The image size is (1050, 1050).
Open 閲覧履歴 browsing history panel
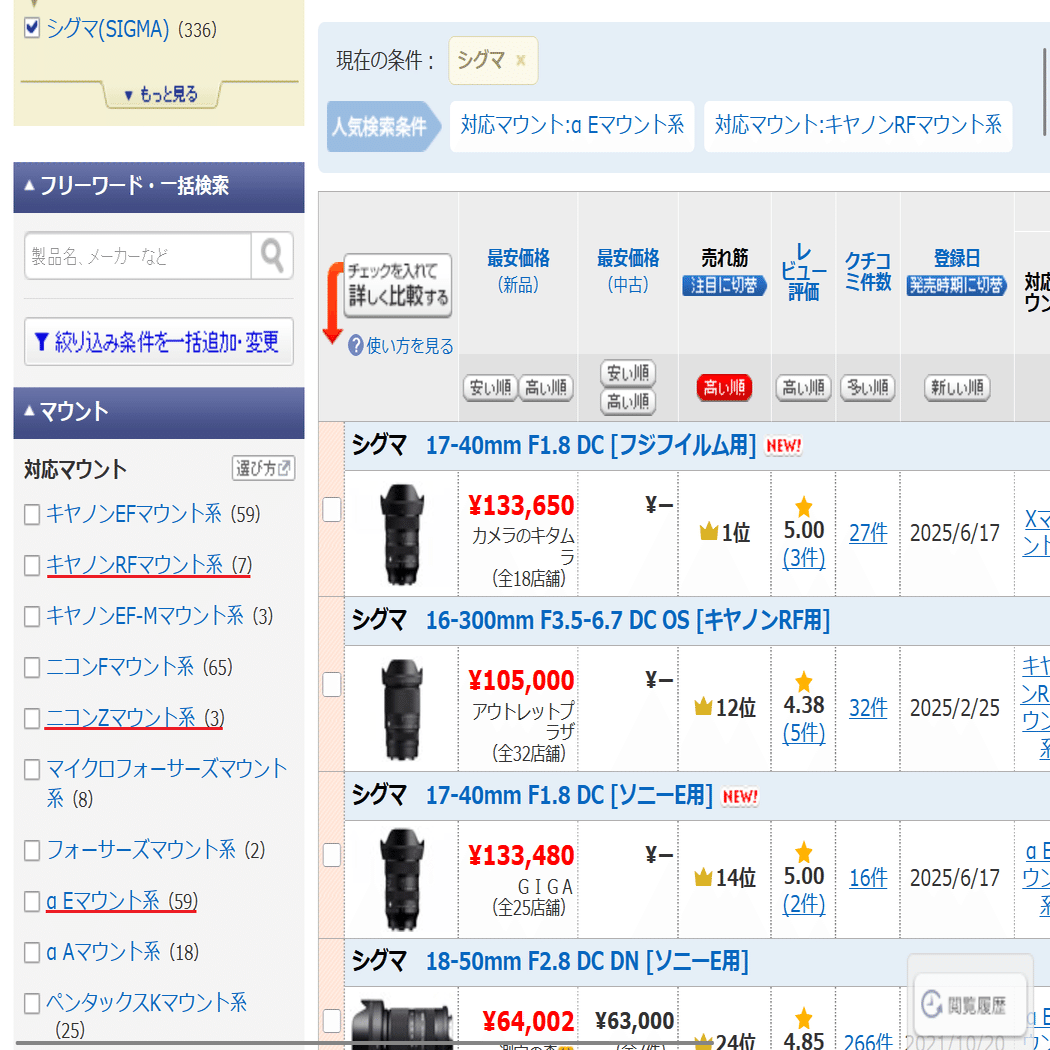(x=968, y=1003)
